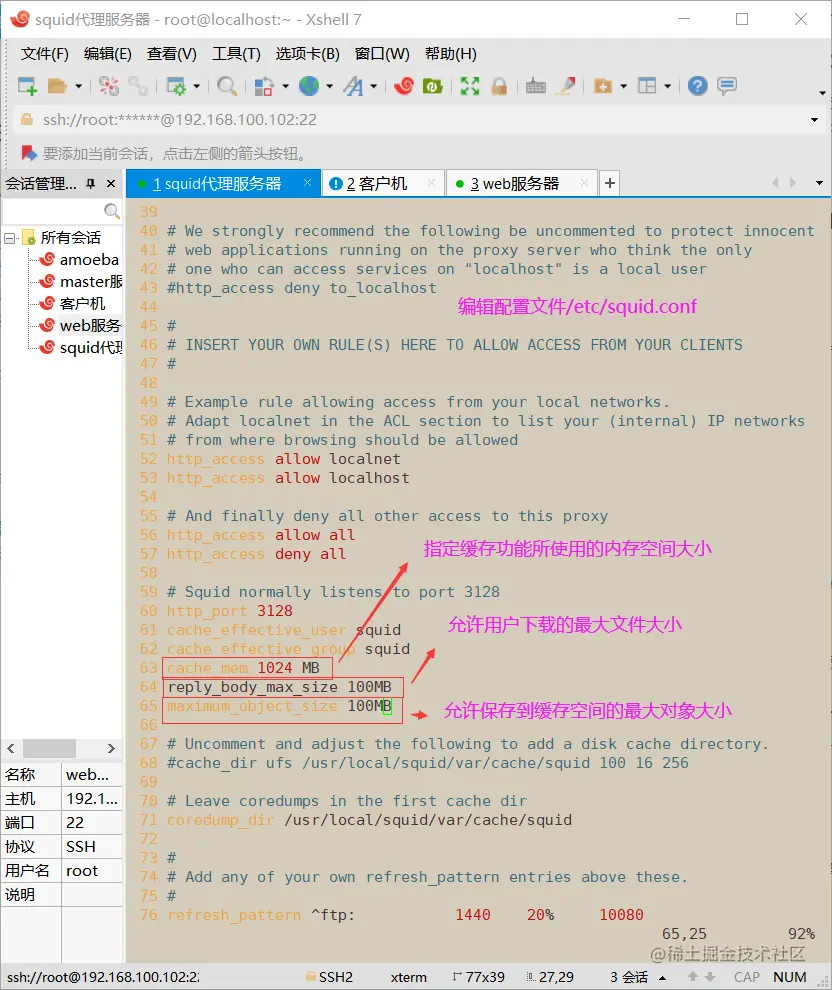Click the speech bubble feedback icon

click(727, 86)
